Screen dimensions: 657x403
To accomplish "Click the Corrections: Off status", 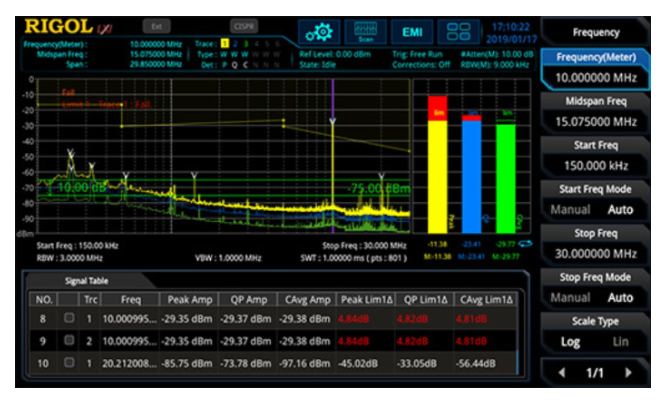I will [421, 65].
